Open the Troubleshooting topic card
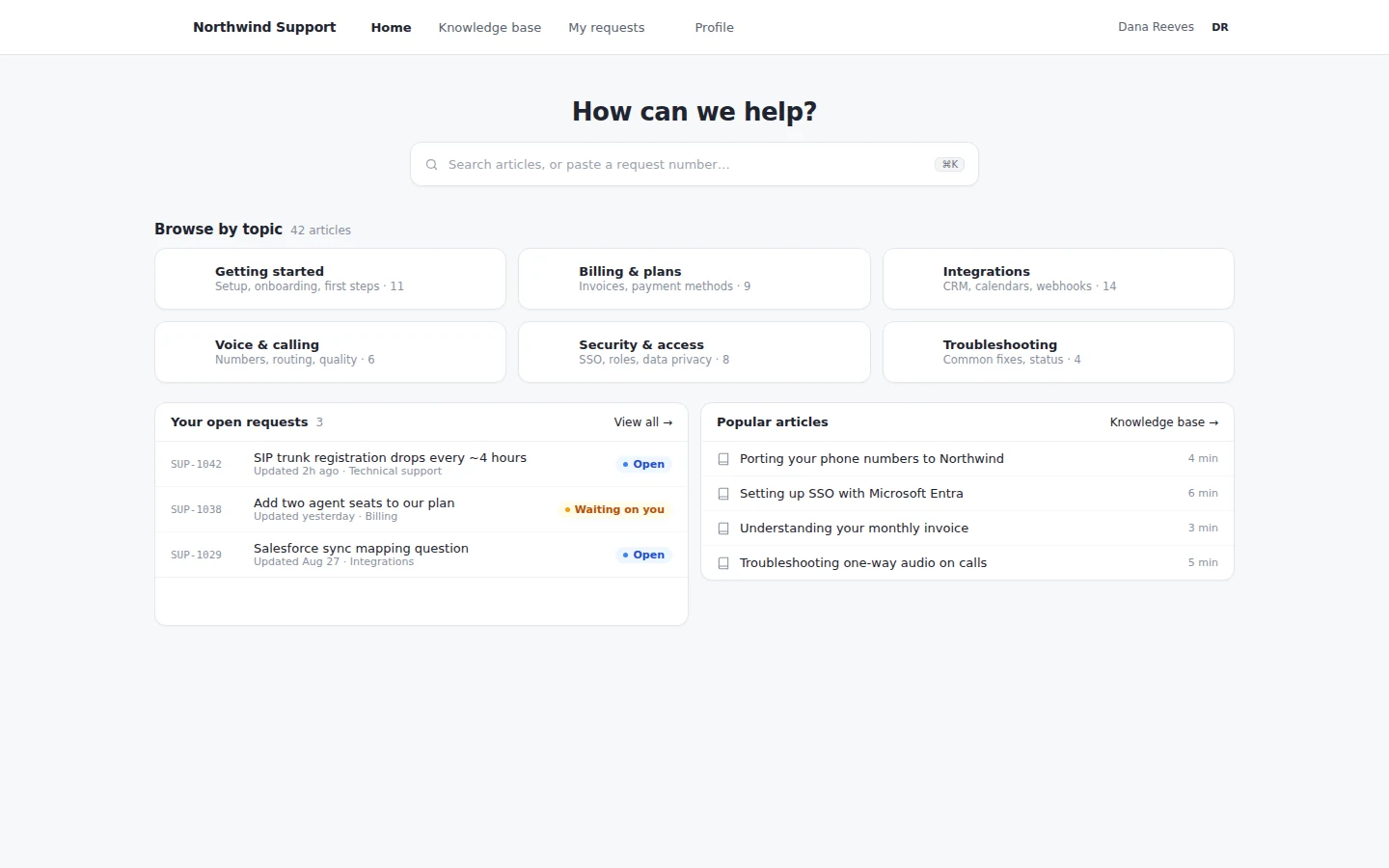This screenshot has height=868, width=1389. click(x=1058, y=352)
